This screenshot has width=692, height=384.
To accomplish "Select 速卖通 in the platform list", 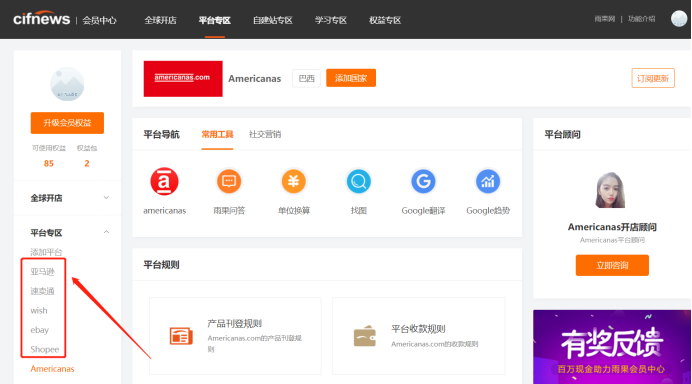I will [x=42, y=291].
